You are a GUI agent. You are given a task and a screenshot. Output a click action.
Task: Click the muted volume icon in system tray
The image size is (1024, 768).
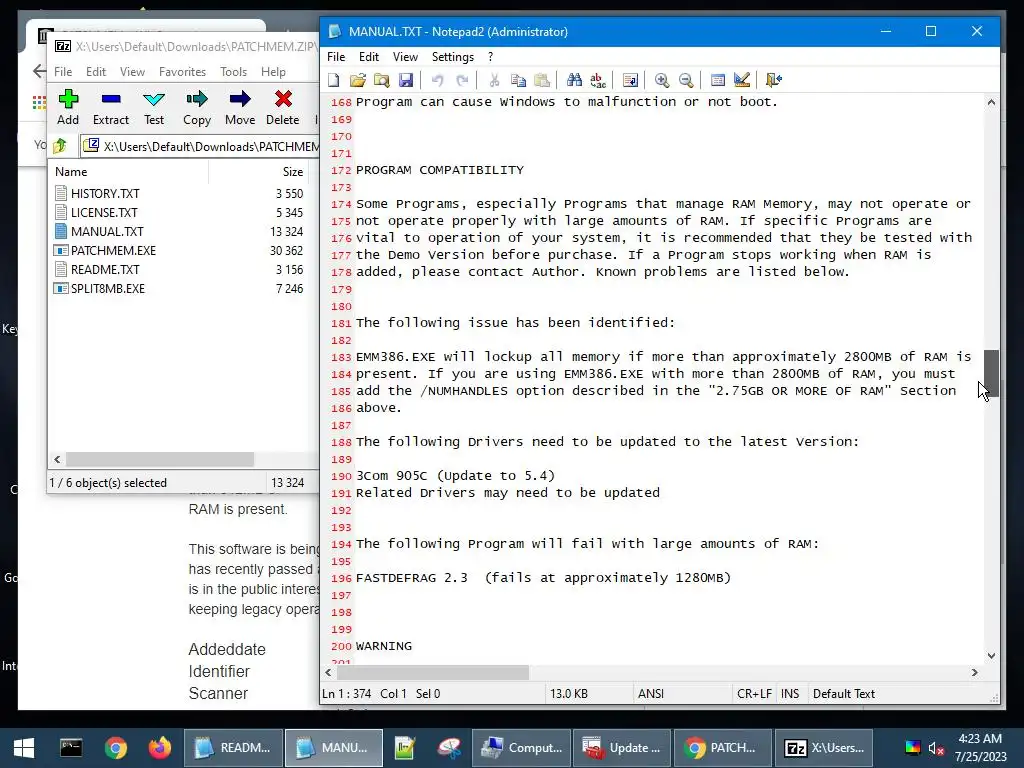click(x=936, y=748)
